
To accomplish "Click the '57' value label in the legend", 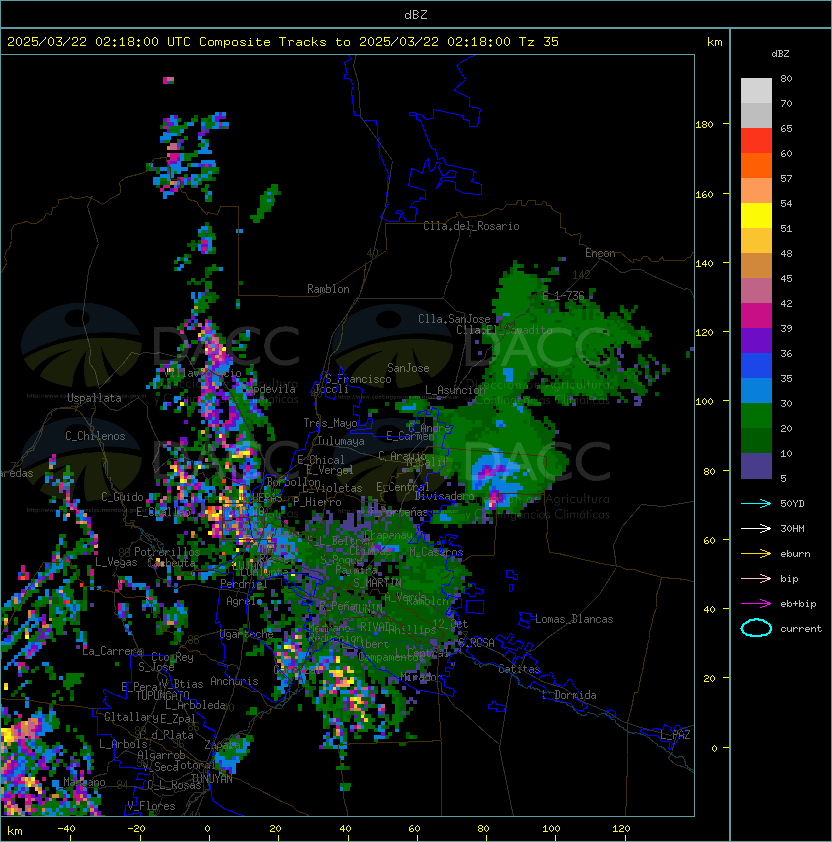I will [x=786, y=178].
